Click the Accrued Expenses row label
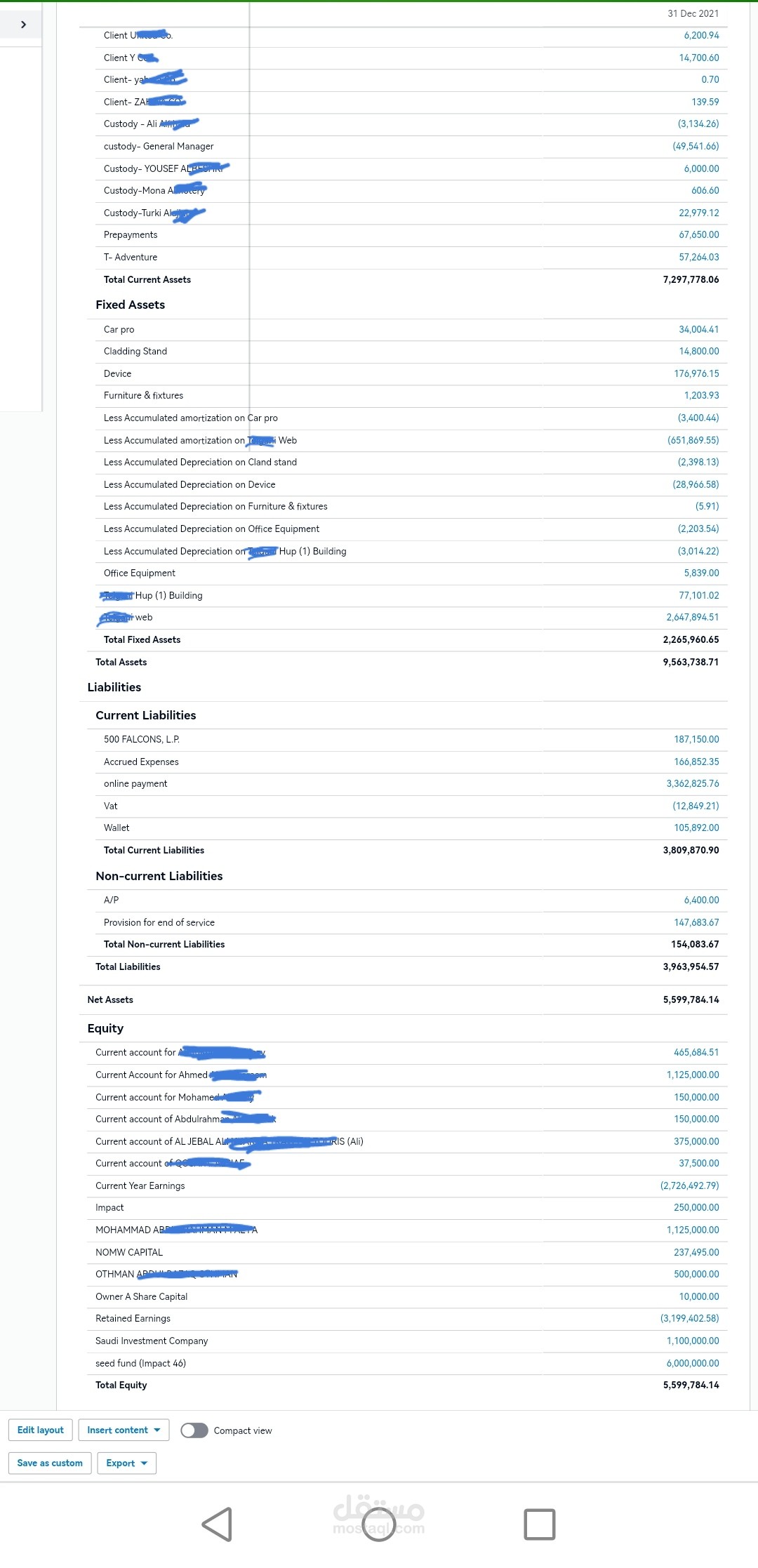The width and height of the screenshot is (758, 1568). (x=141, y=762)
